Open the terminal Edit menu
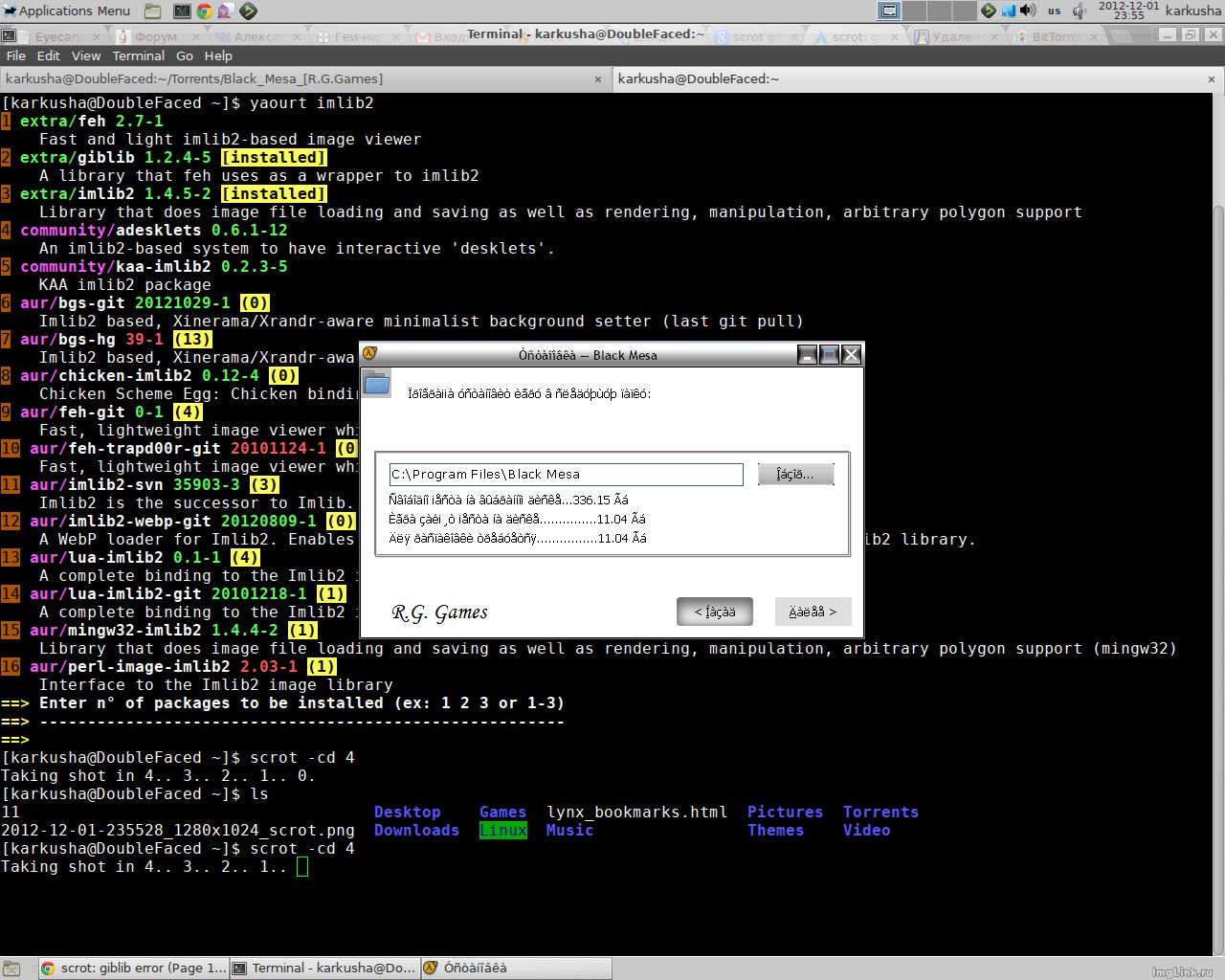This screenshot has width=1225, height=980. (x=48, y=56)
